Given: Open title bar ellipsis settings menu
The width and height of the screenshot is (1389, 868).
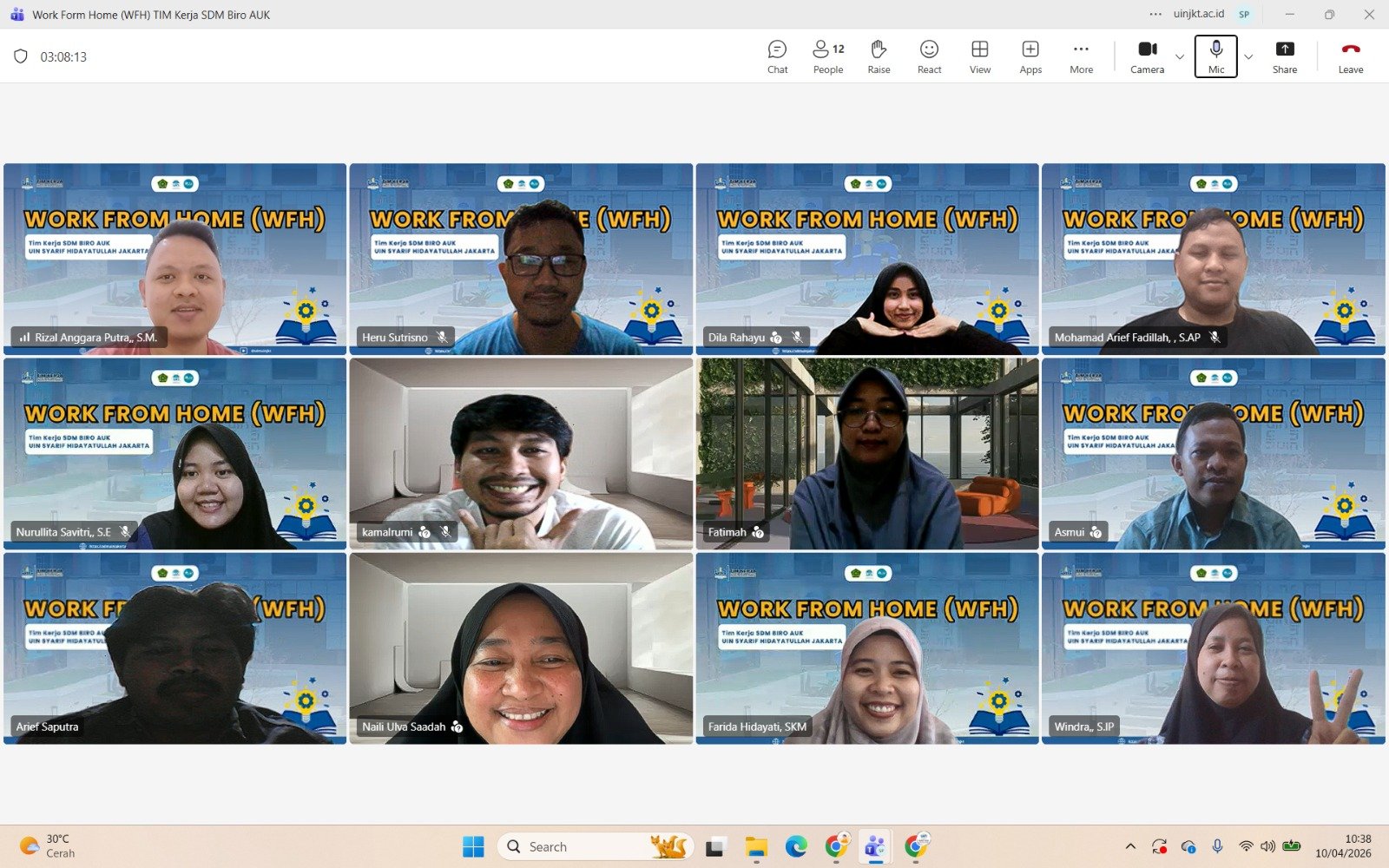Looking at the screenshot, I should tap(1155, 14).
